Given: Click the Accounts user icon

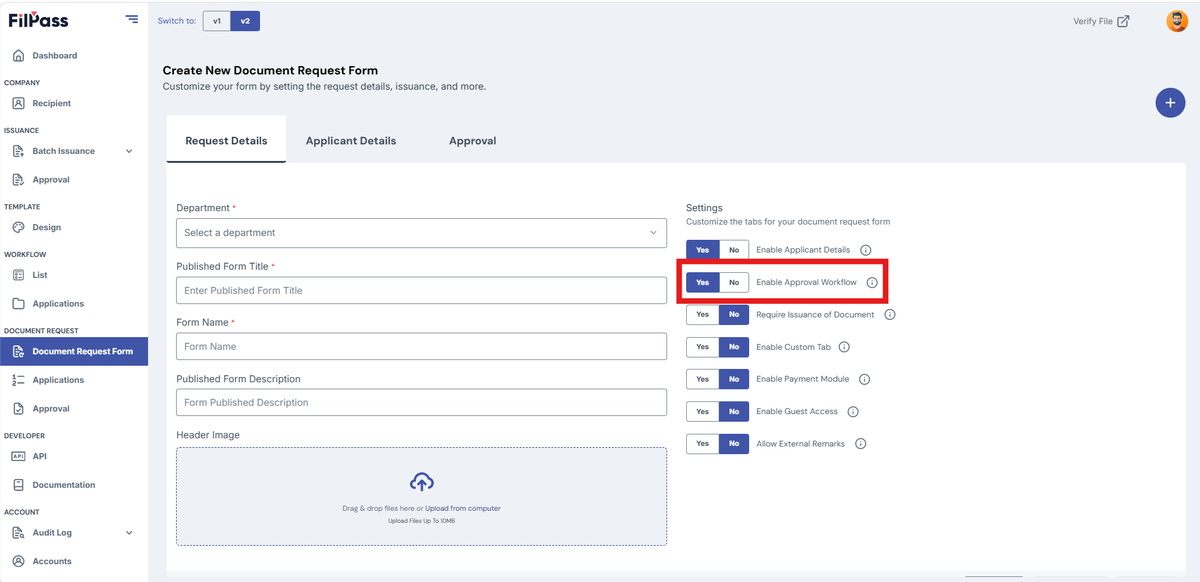Looking at the screenshot, I should point(18,561).
